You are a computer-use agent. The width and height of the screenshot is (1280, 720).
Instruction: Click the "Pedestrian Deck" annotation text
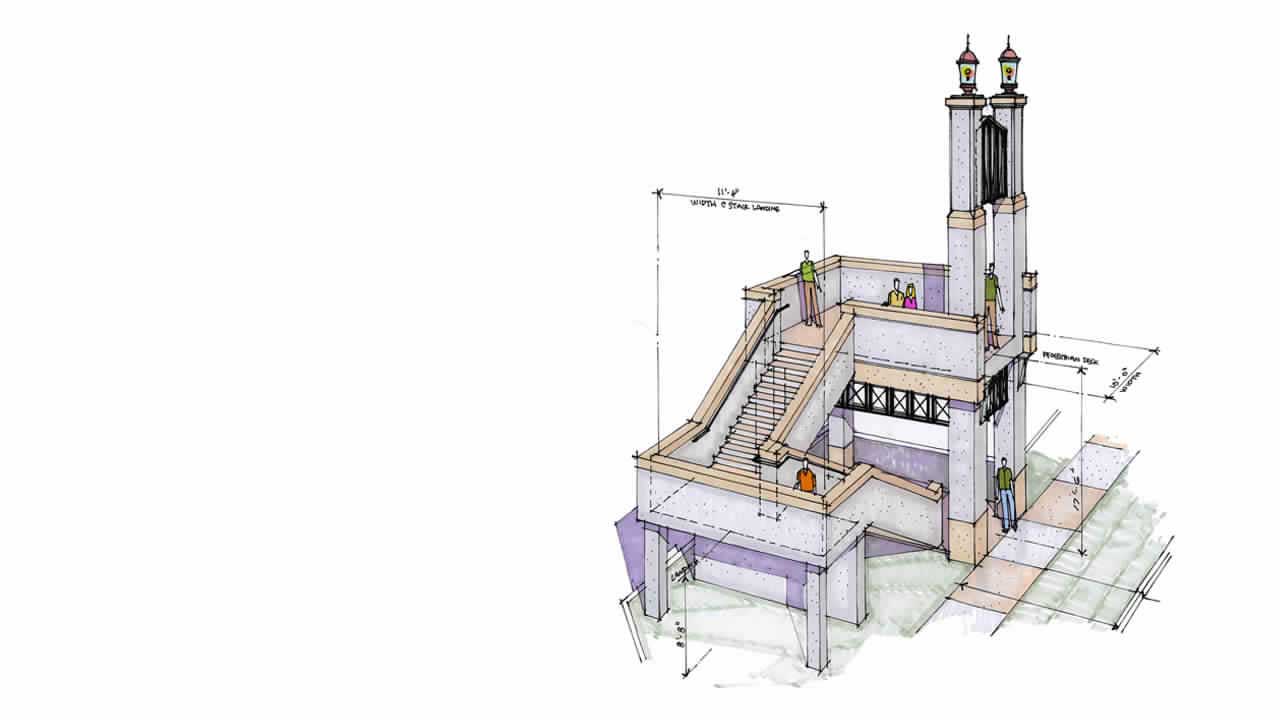(x=1070, y=356)
